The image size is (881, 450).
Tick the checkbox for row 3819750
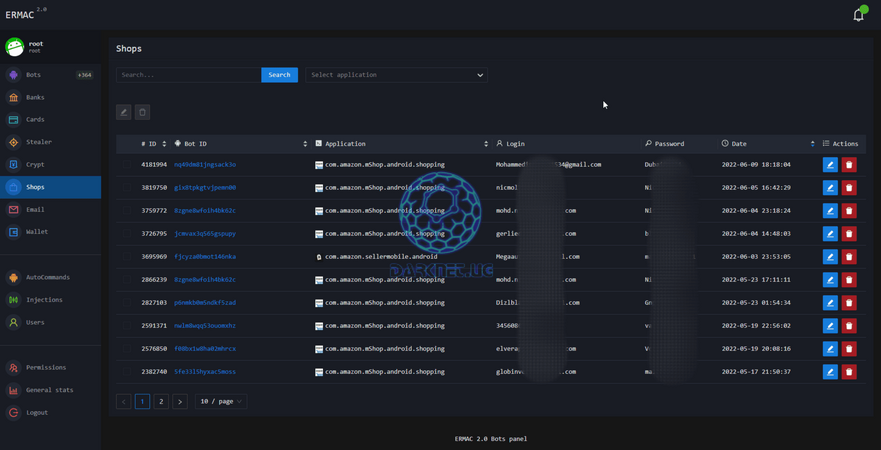click(127, 188)
